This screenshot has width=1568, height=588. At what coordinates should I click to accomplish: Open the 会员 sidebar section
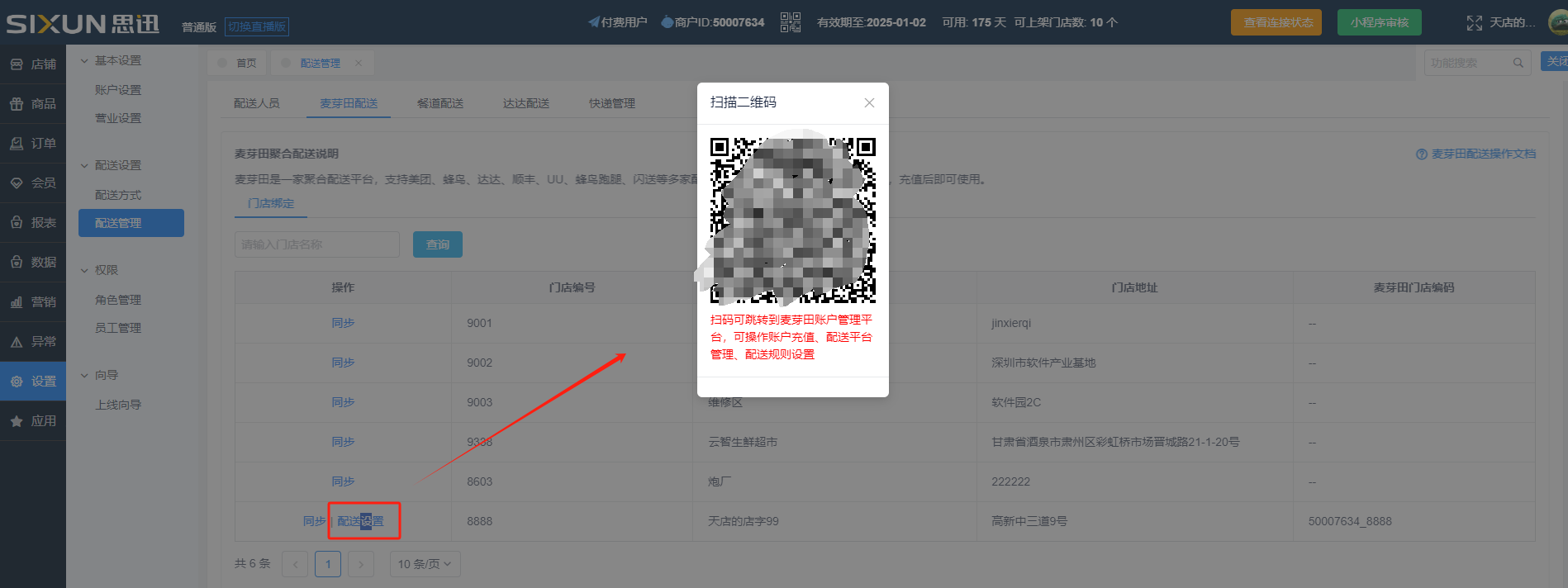pos(33,183)
